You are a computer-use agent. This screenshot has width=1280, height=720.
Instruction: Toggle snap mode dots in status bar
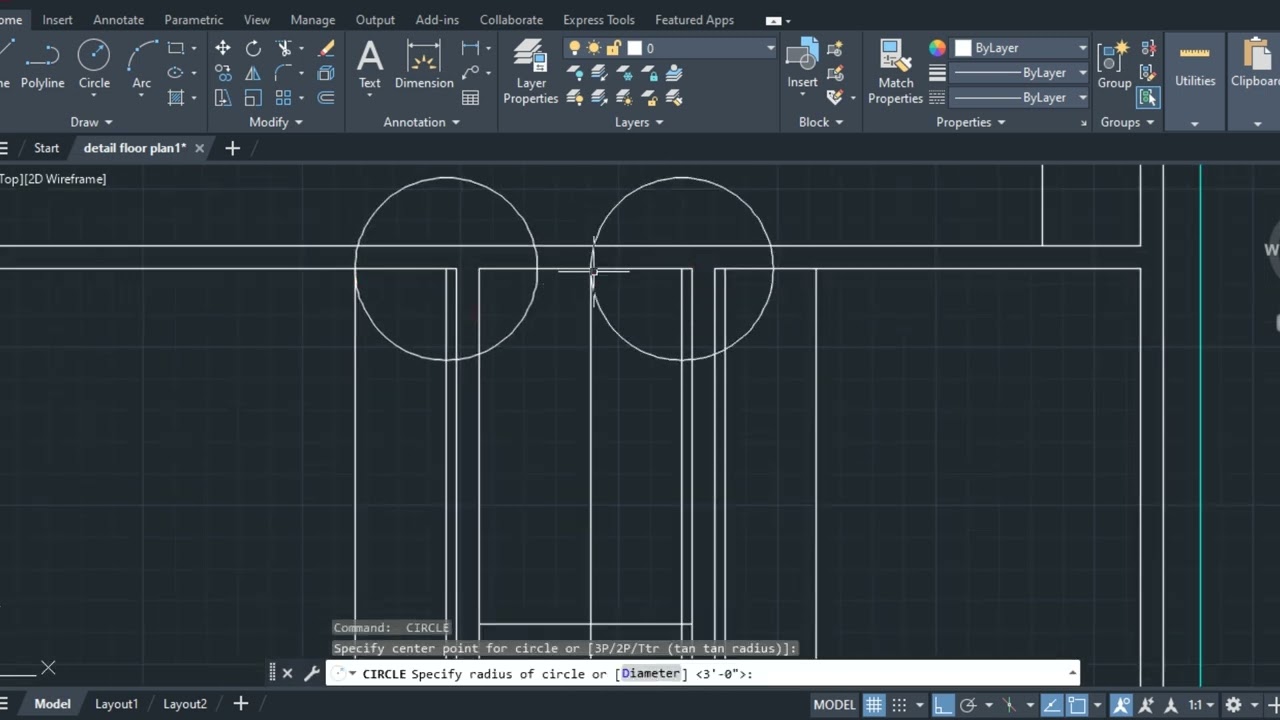pyautogui.click(x=899, y=704)
